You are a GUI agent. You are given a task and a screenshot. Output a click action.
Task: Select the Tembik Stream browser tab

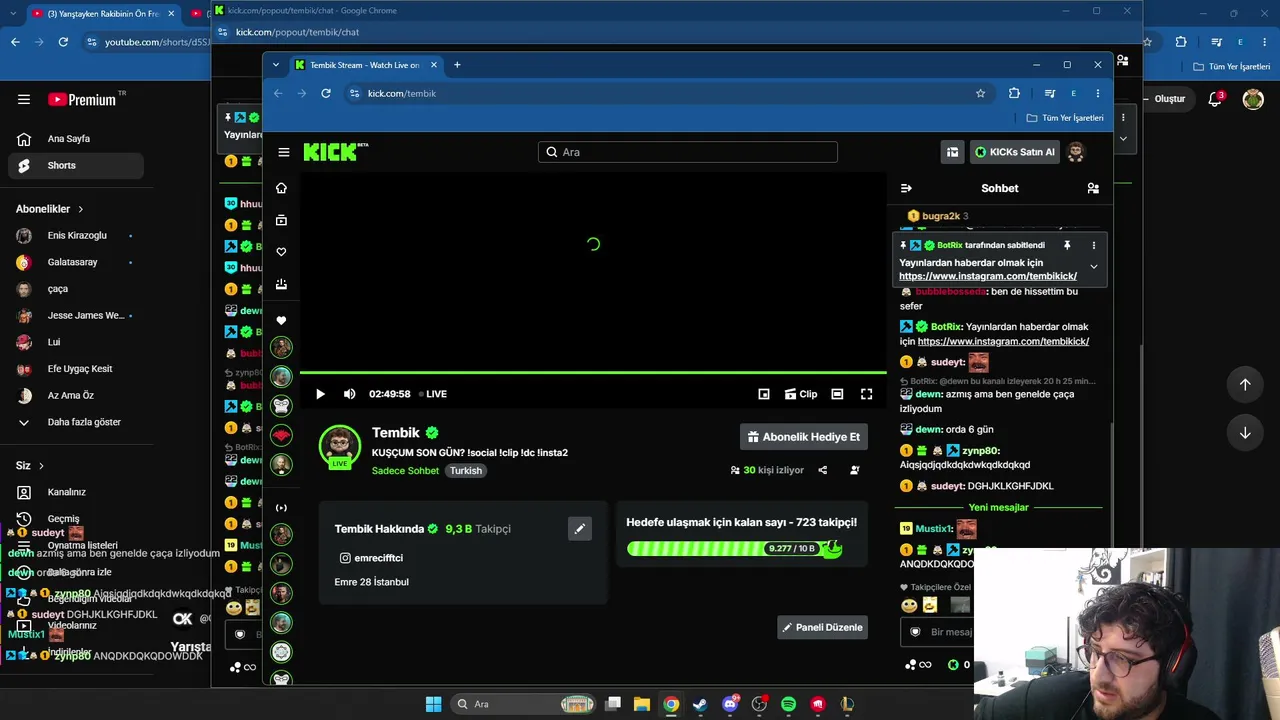pyautogui.click(x=366, y=65)
